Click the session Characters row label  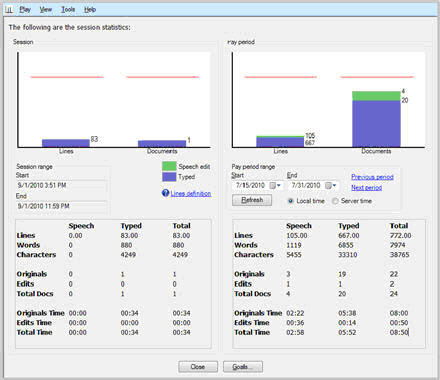click(x=36, y=255)
